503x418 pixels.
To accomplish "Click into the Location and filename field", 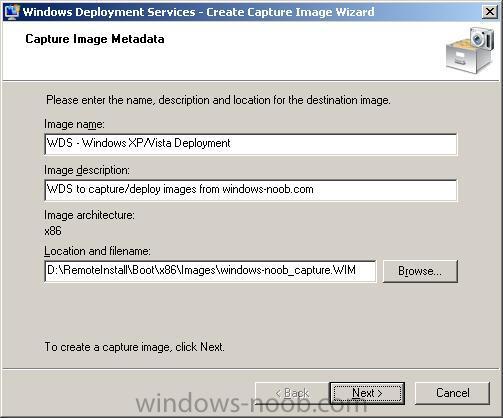I will point(210,271).
